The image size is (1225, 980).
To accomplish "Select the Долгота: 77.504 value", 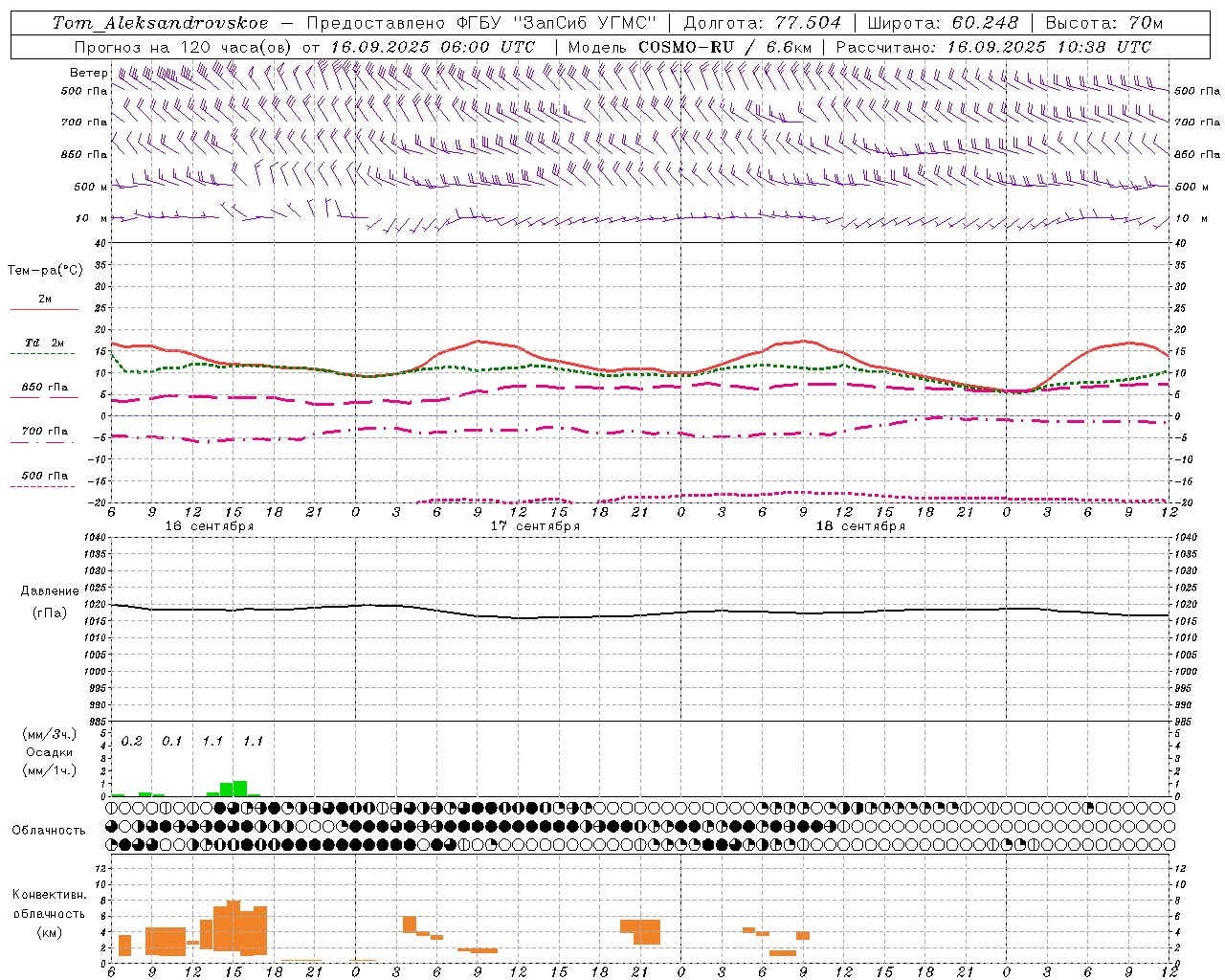I will click(x=763, y=23).
